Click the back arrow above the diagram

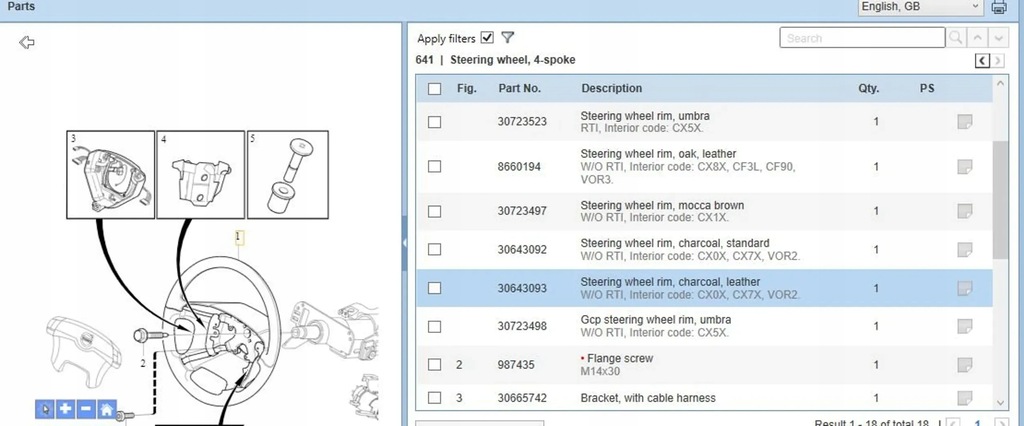pos(27,42)
